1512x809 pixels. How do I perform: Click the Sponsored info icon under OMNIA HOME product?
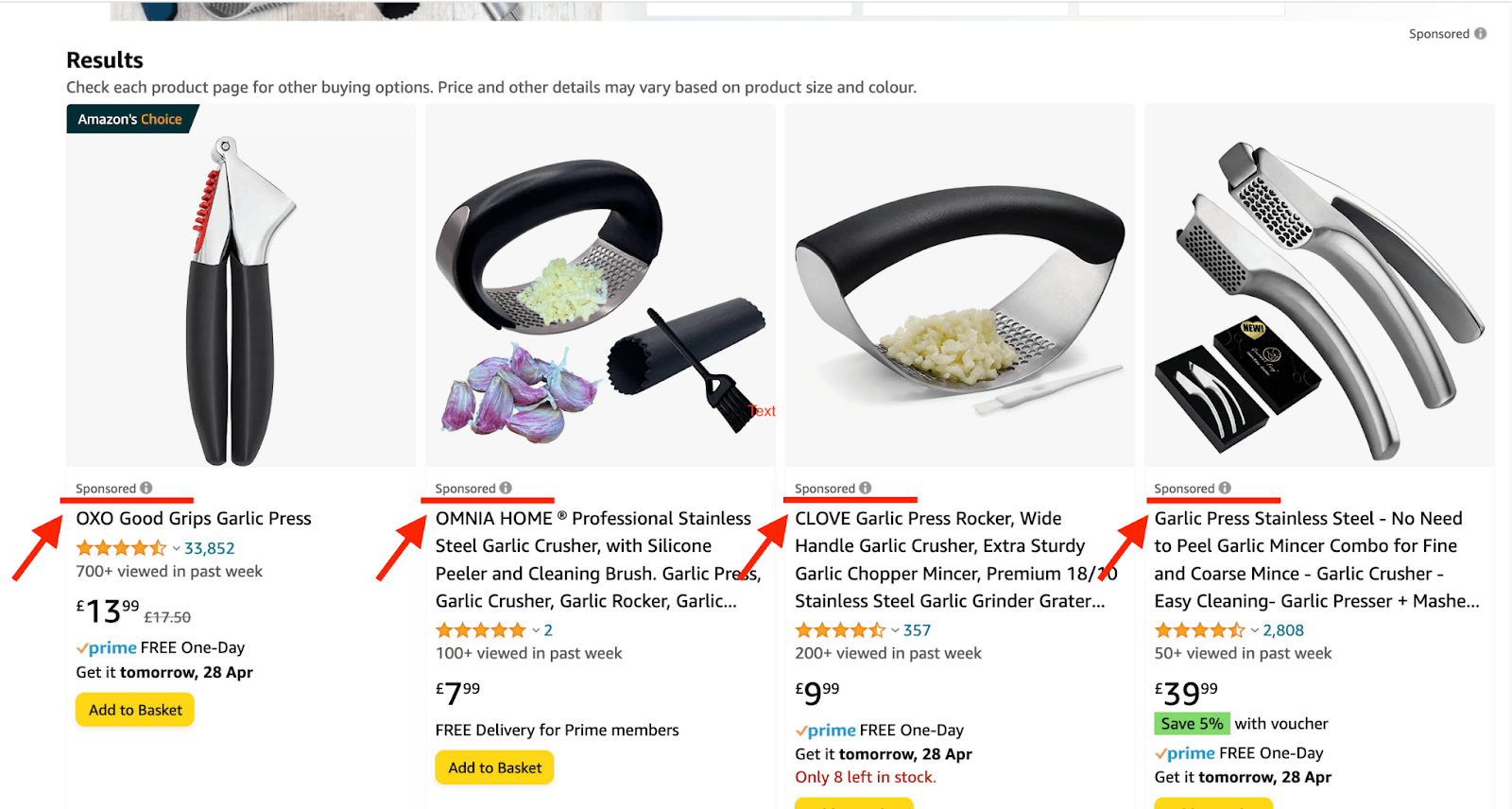(x=507, y=488)
